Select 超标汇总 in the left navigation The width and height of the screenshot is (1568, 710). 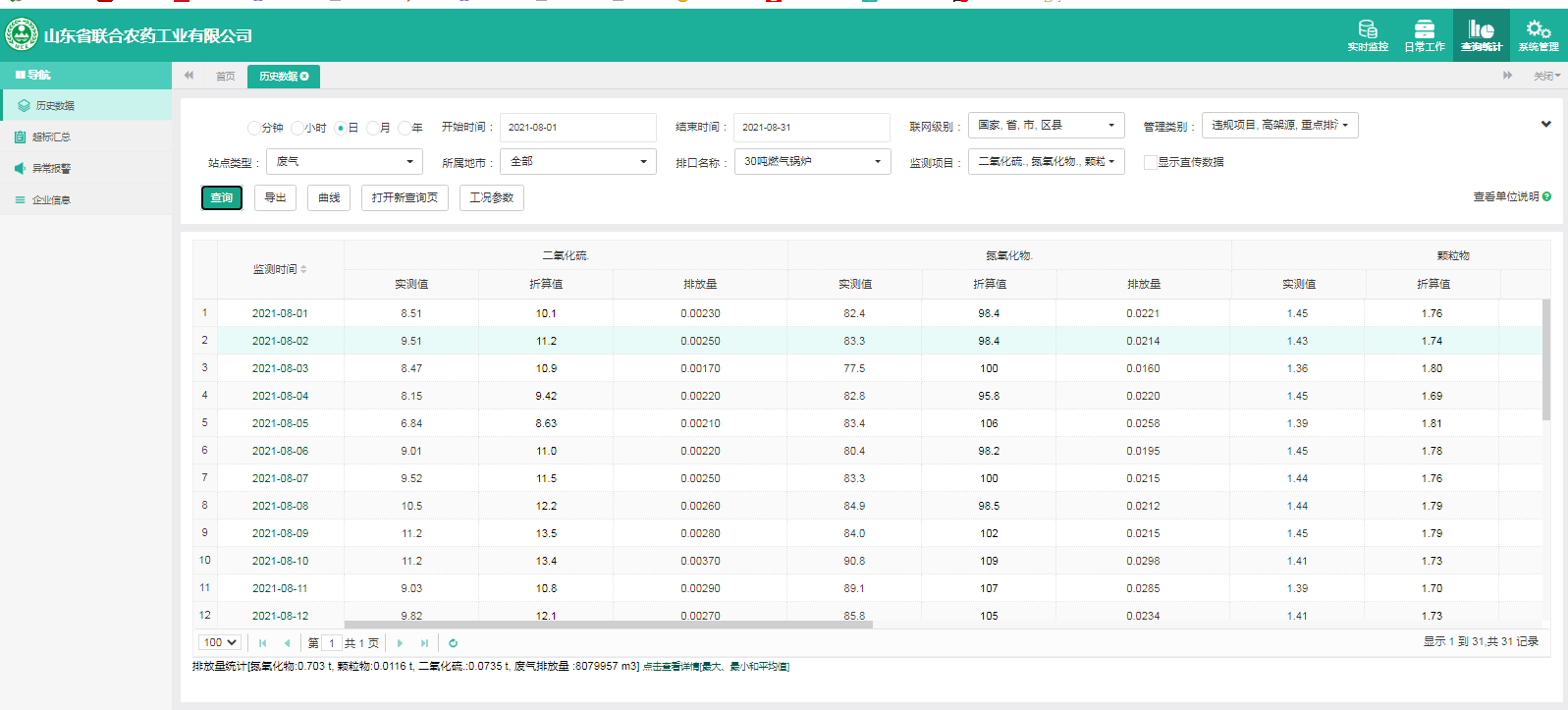[x=51, y=137]
